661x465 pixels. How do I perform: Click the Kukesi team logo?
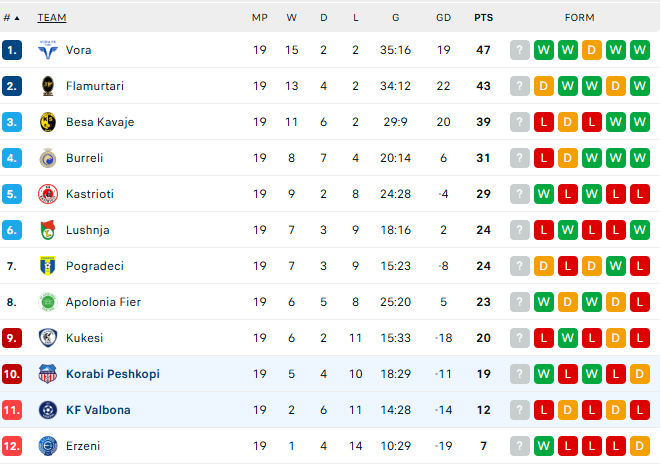pyautogui.click(x=47, y=338)
